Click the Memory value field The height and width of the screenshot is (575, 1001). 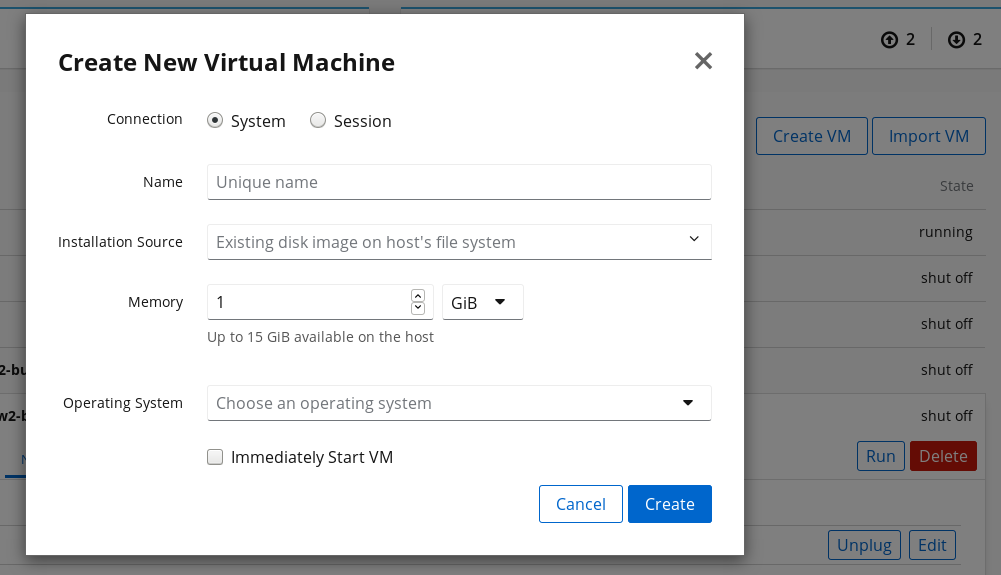[308, 302]
